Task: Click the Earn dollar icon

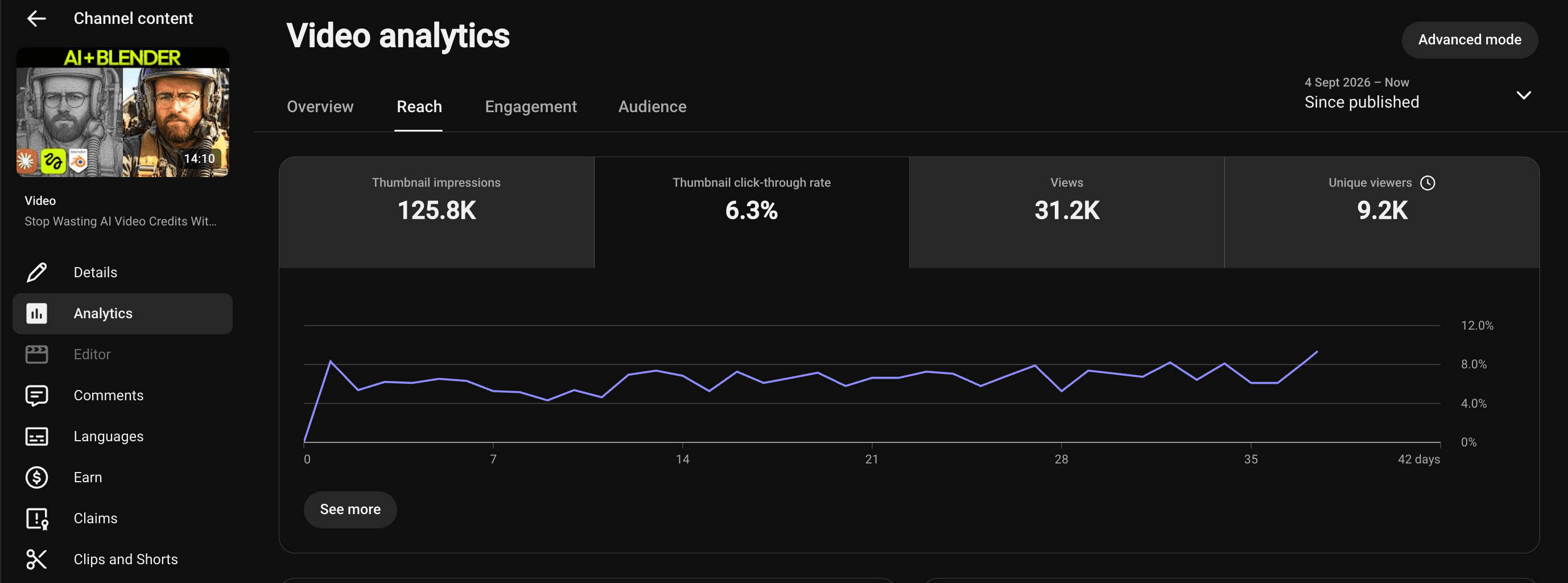Action: (x=36, y=478)
